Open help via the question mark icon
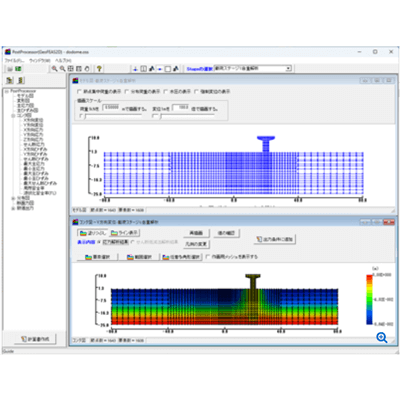Viewport: 400px width, 400px height. click(99, 69)
